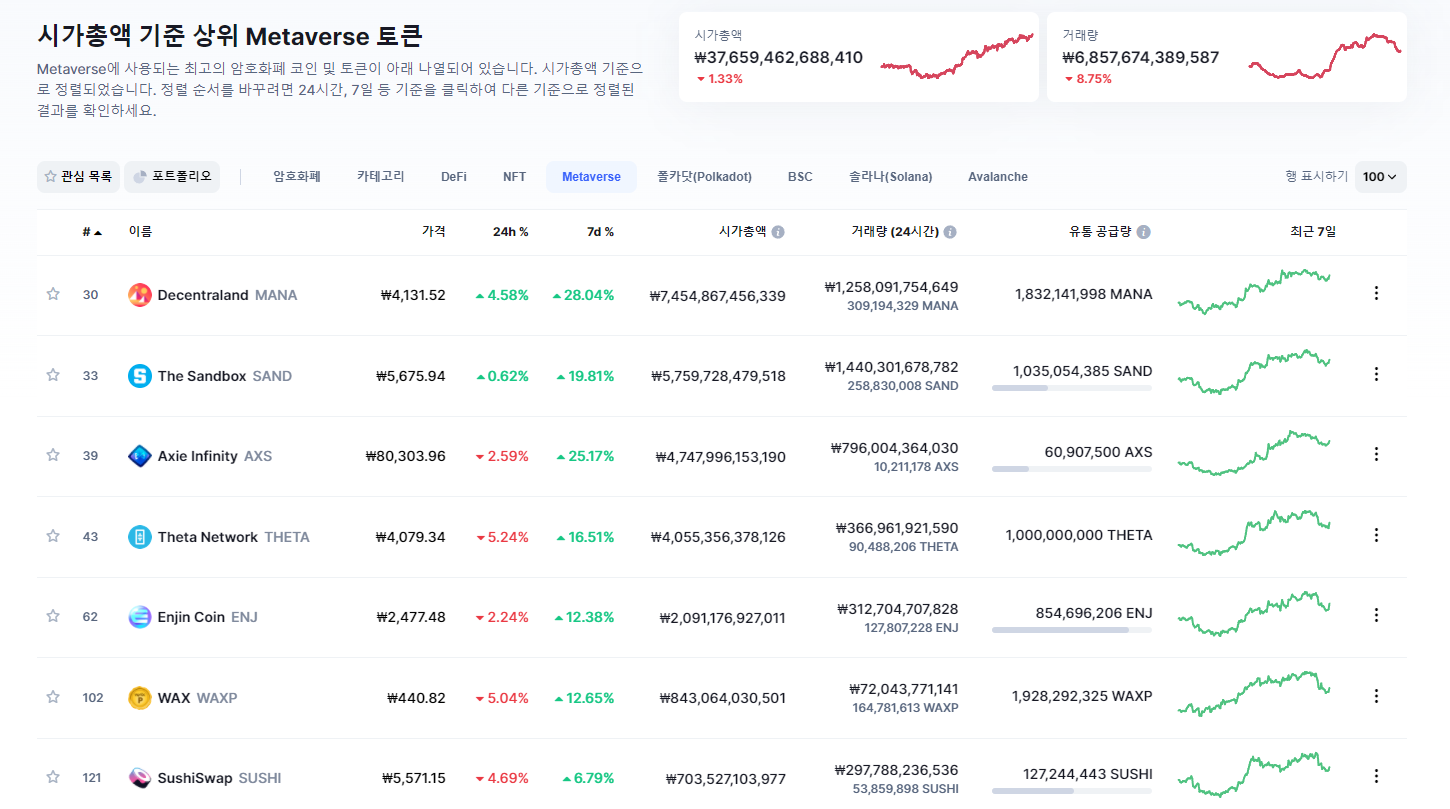The image size is (1450, 809).
Task: Toggle watchlist star for Theta Network
Action: click(53, 536)
